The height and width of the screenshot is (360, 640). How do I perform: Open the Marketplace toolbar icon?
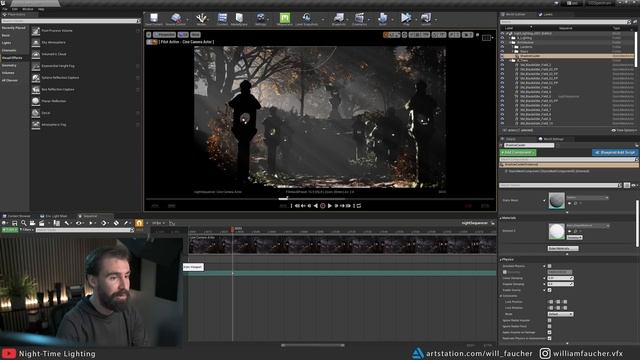[239, 18]
